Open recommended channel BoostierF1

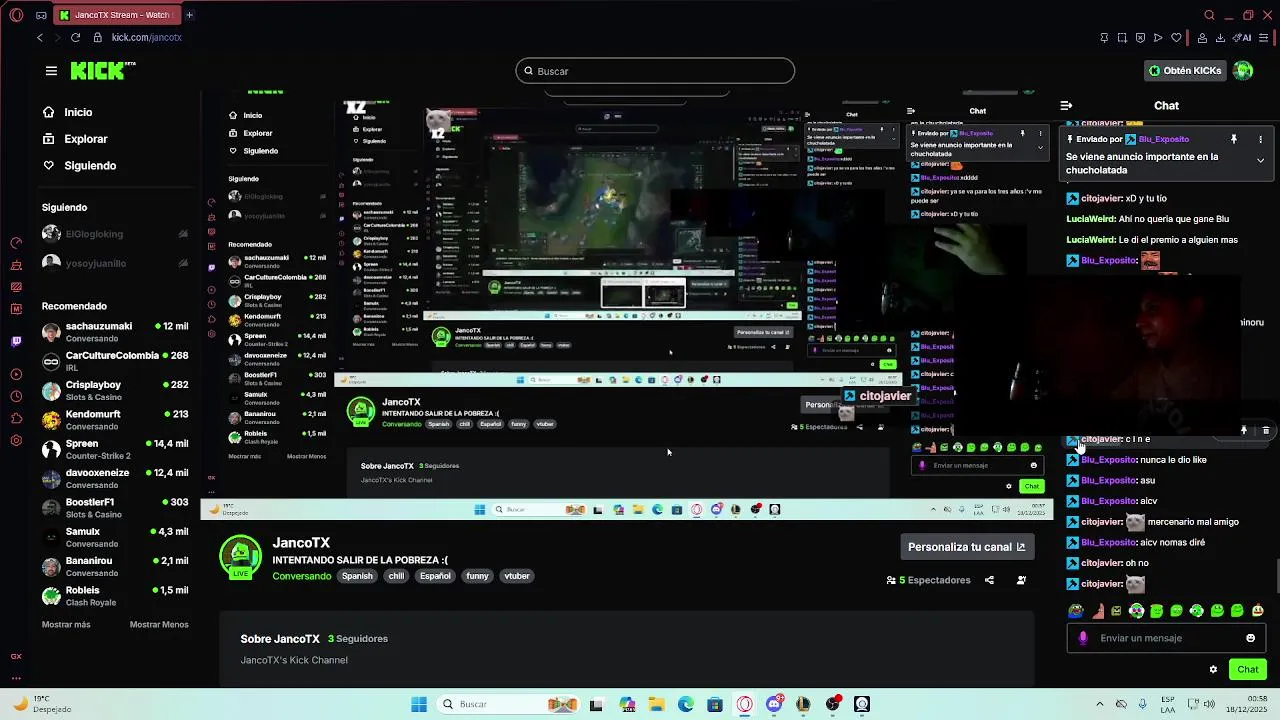pos(115,508)
